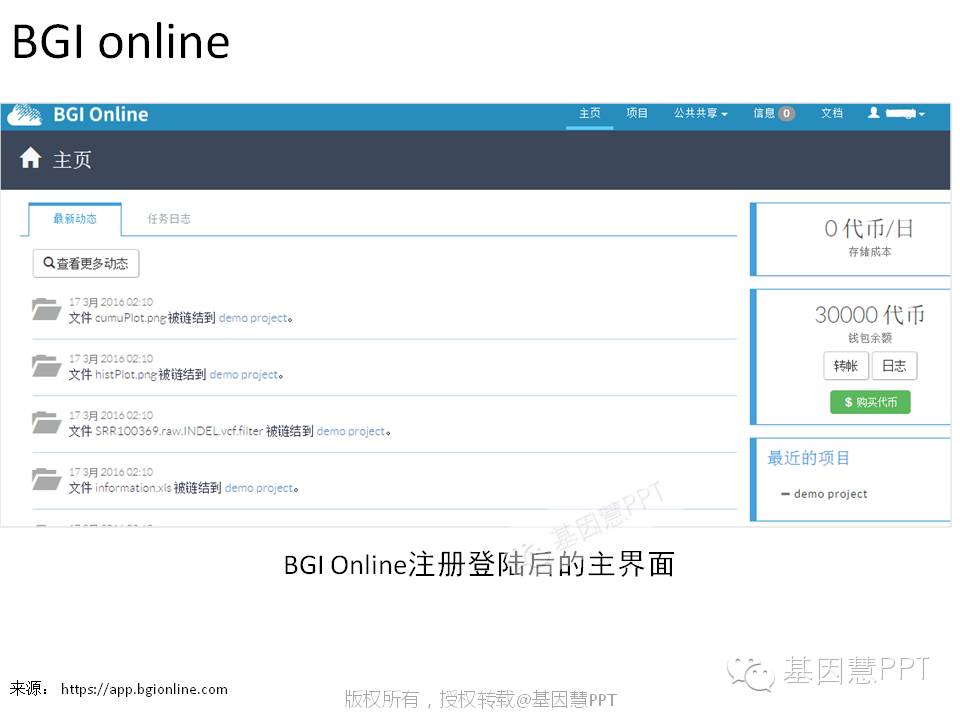Screen dimensions: 960x720
Task: Open the user account dropdown menu
Action: (x=895, y=114)
